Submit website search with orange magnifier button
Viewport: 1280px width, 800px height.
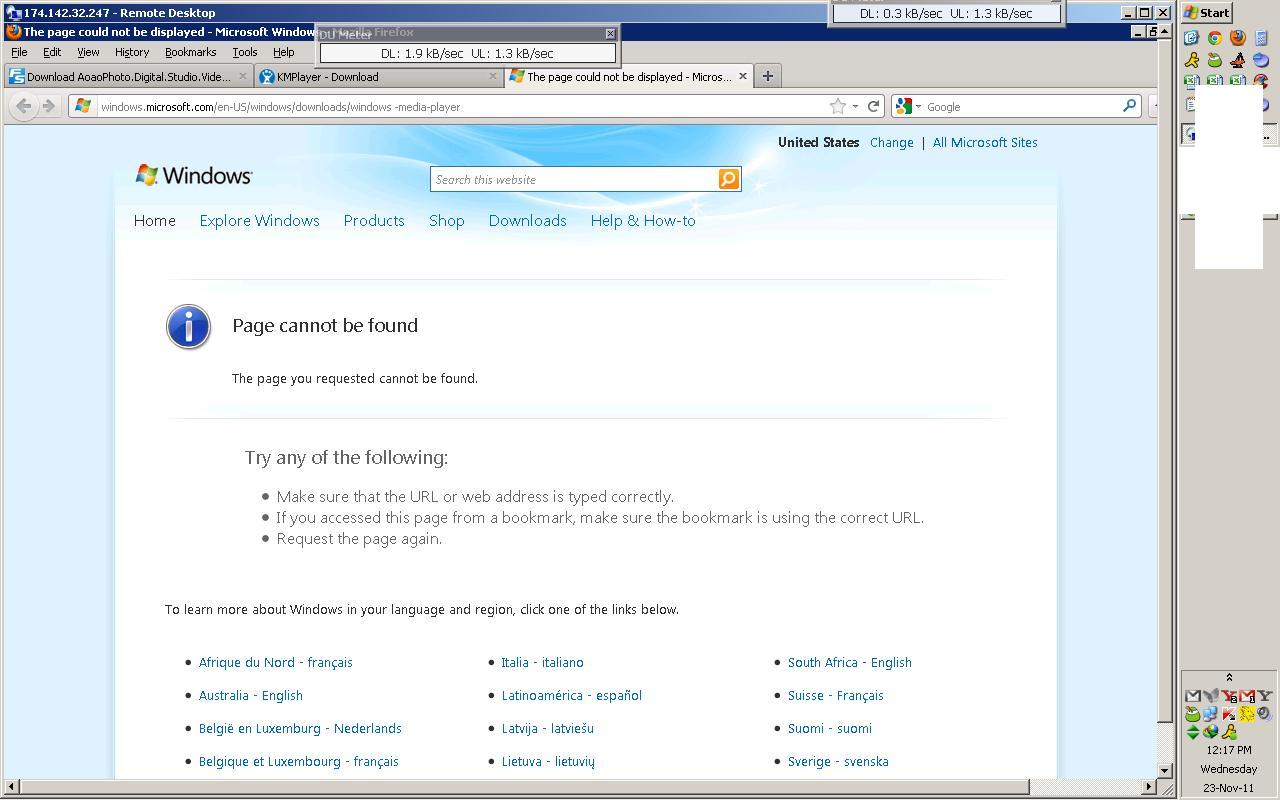point(728,179)
